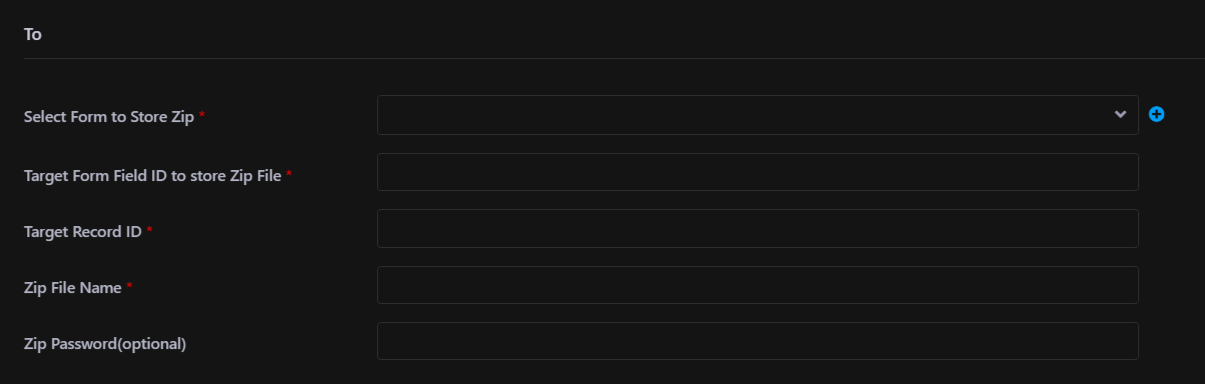The width and height of the screenshot is (1205, 384).
Task: Click the red asterisk next to Target Record ID
Action: [x=150, y=230]
